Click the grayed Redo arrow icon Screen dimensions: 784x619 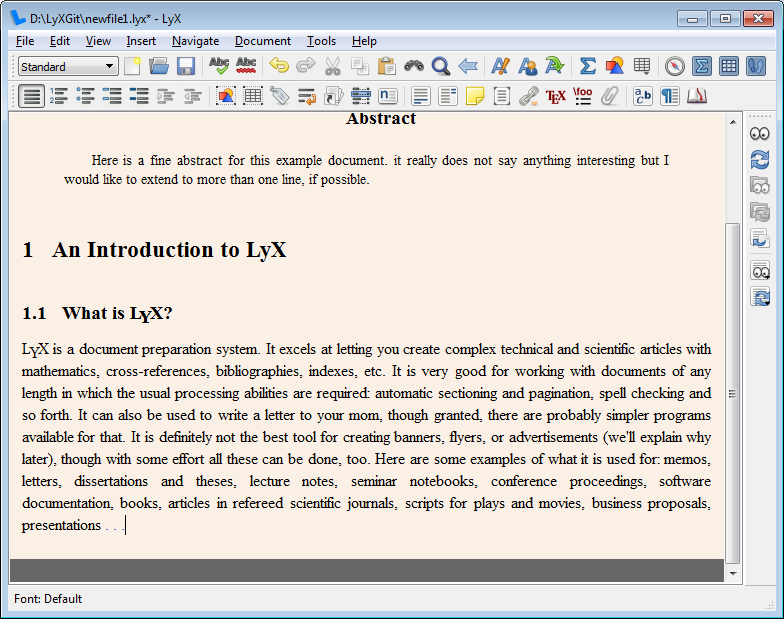tap(306, 66)
